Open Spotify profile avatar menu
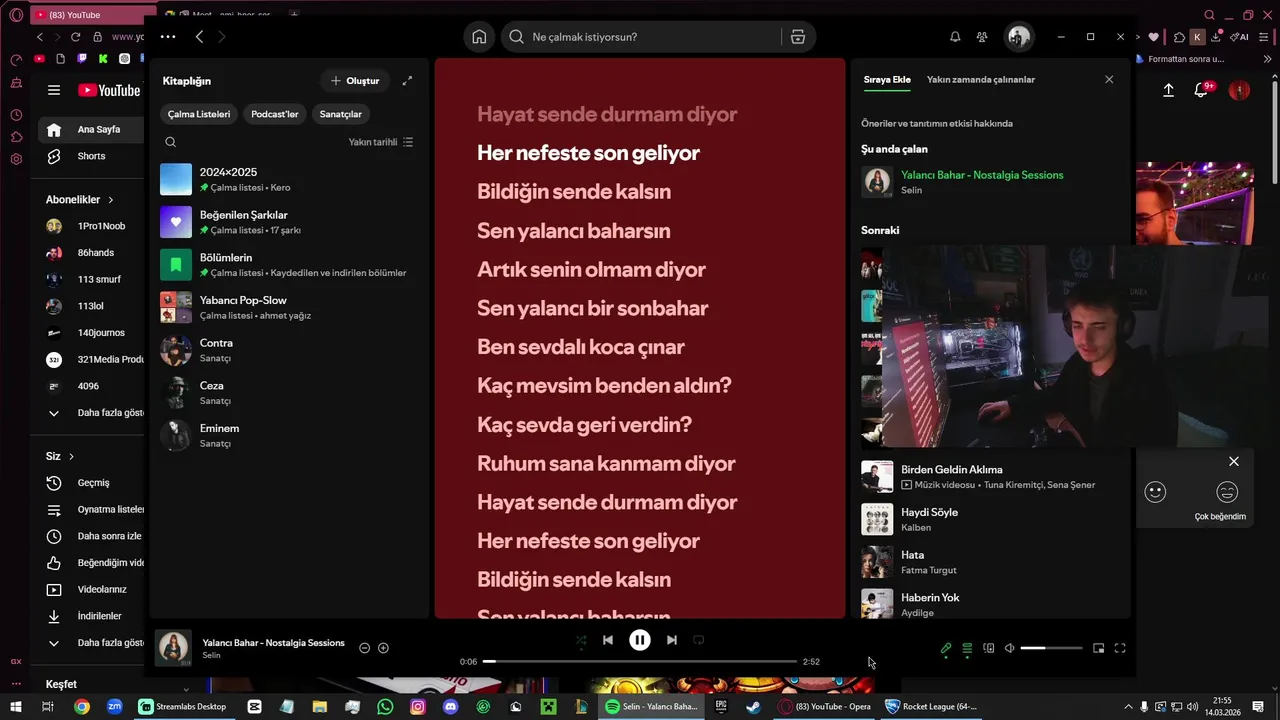Screen dimensions: 1280x720 (1019, 37)
